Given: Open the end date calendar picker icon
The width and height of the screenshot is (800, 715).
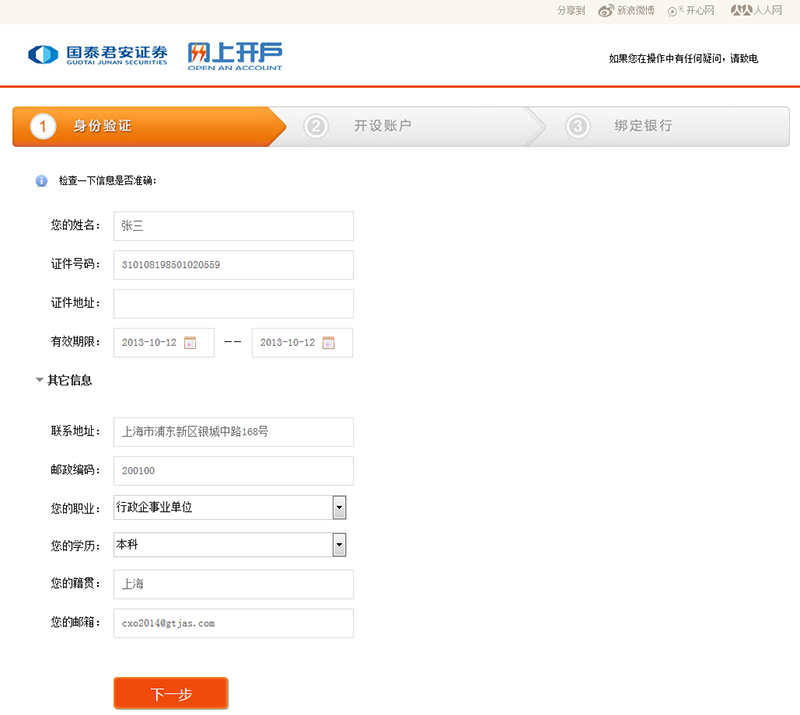Looking at the screenshot, I should point(328,343).
